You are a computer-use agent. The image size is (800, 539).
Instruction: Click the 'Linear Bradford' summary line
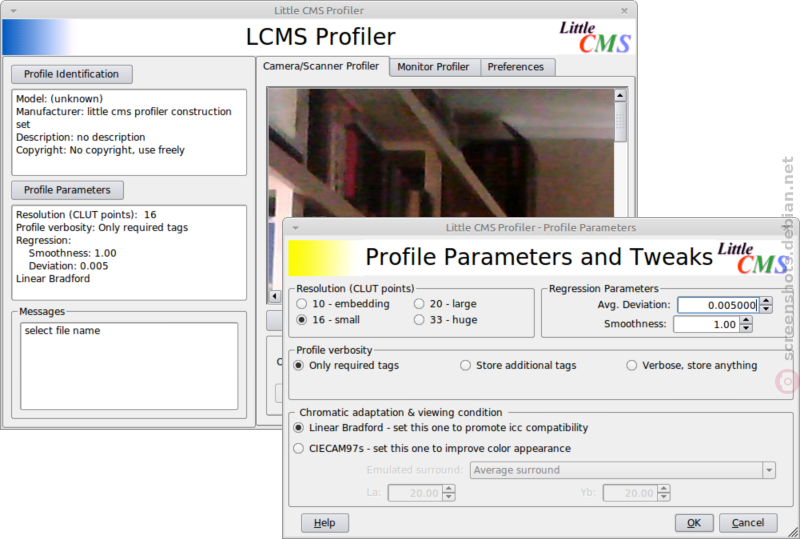tap(53, 279)
